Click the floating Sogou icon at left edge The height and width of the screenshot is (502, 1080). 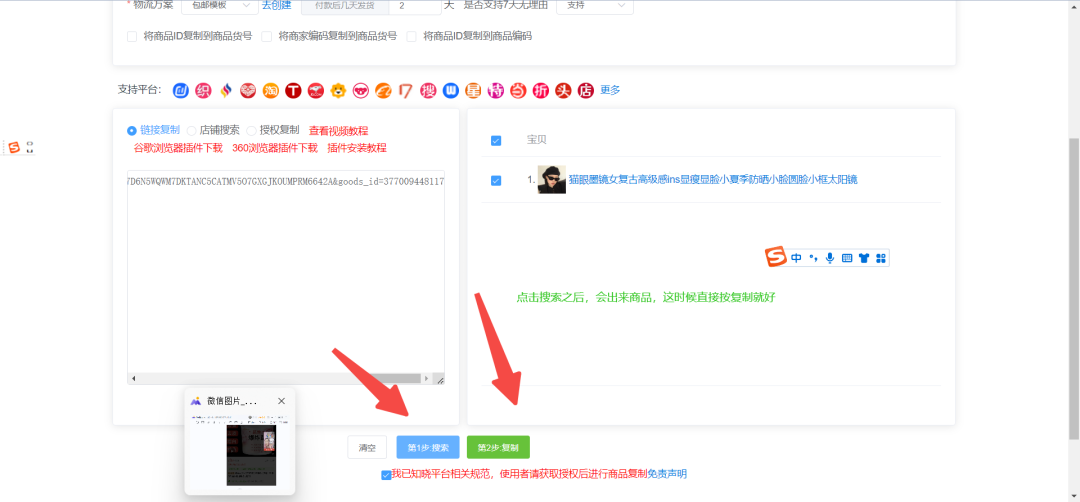pos(14,147)
